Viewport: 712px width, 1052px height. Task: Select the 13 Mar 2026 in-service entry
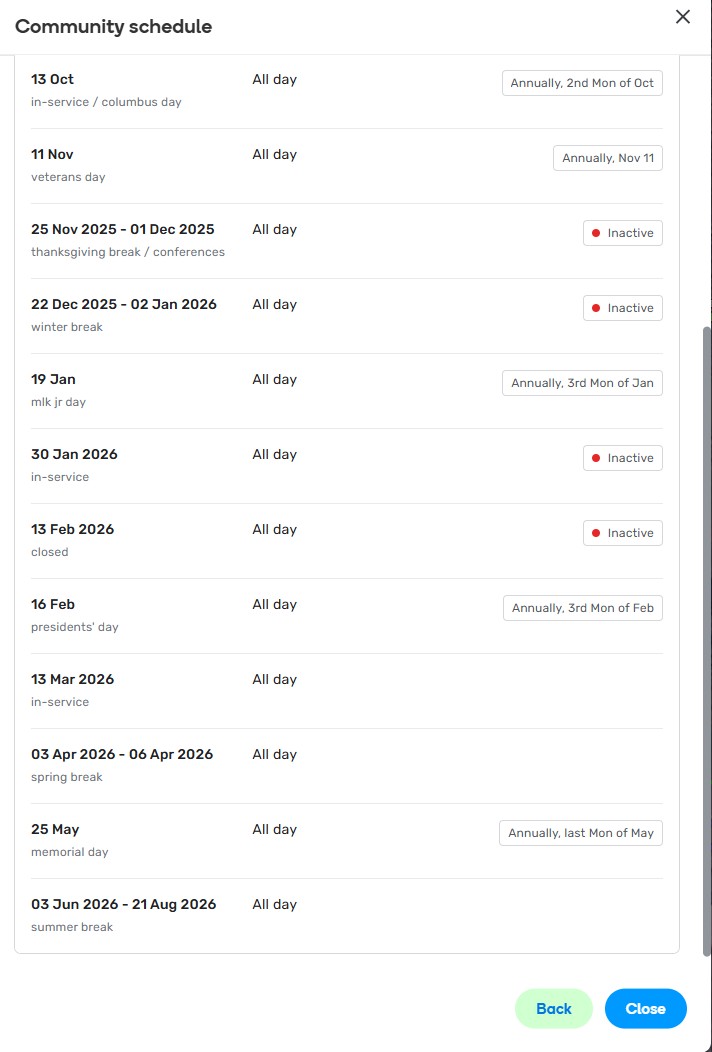(x=73, y=680)
